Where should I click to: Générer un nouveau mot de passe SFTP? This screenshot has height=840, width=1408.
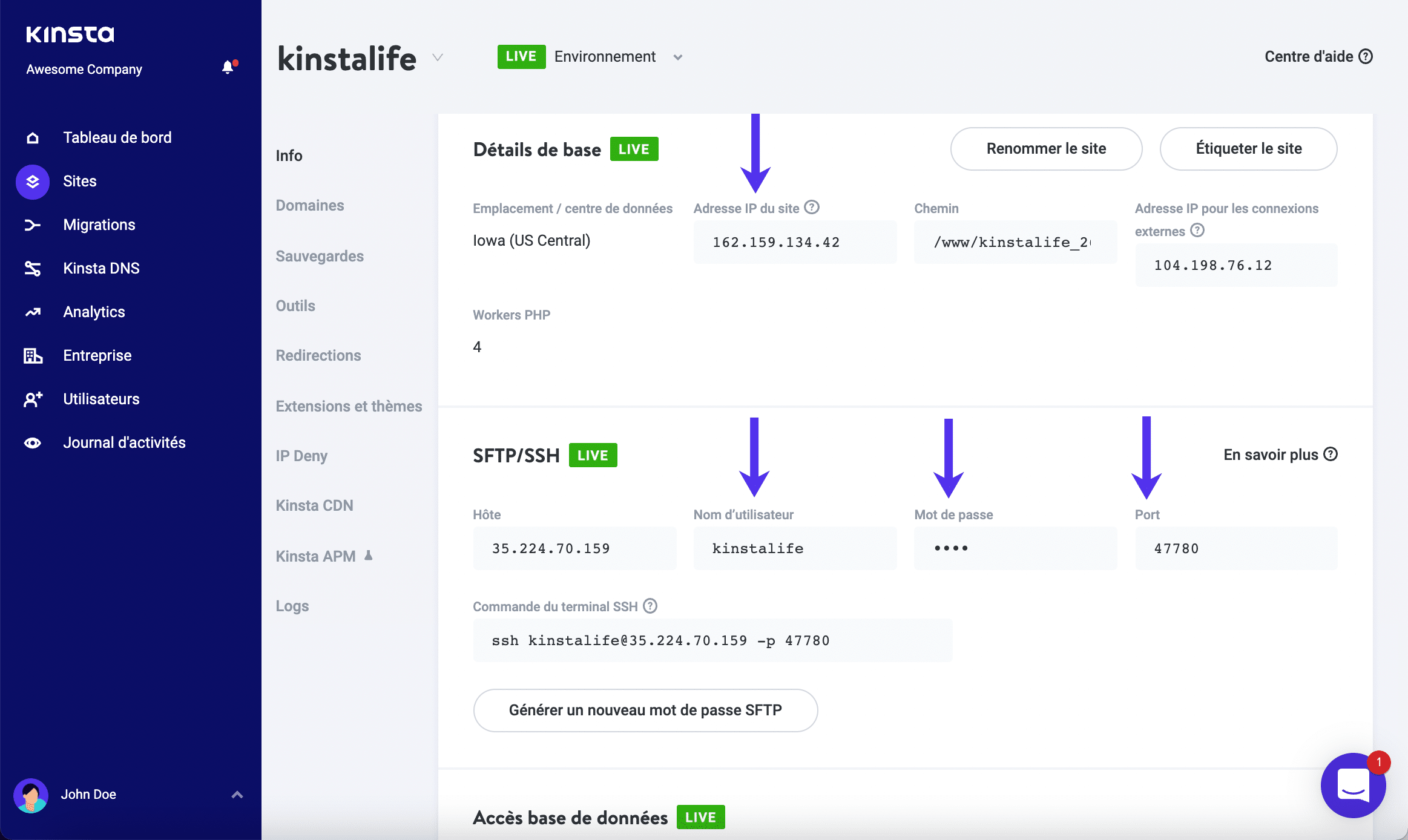(x=645, y=710)
